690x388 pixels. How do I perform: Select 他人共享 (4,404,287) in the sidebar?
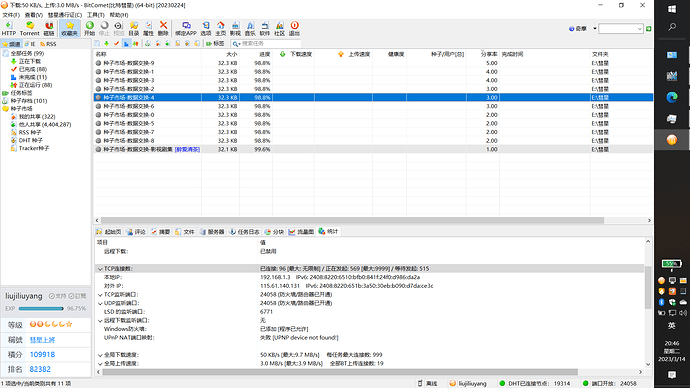pyautogui.click(x=45, y=124)
